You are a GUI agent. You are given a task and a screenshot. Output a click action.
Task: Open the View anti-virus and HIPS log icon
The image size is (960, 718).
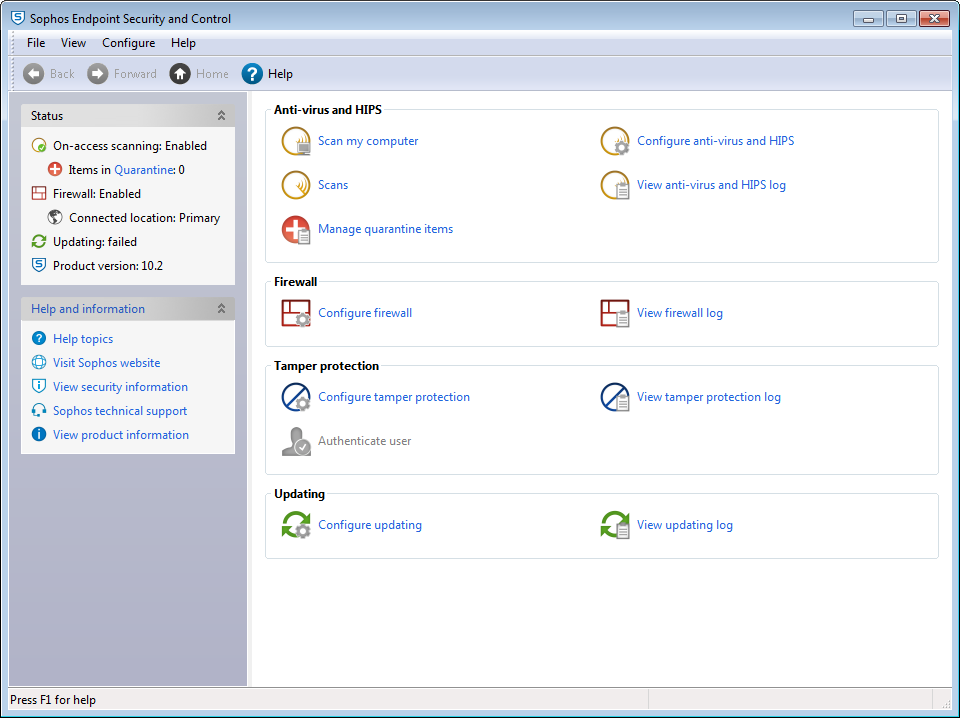tap(615, 186)
